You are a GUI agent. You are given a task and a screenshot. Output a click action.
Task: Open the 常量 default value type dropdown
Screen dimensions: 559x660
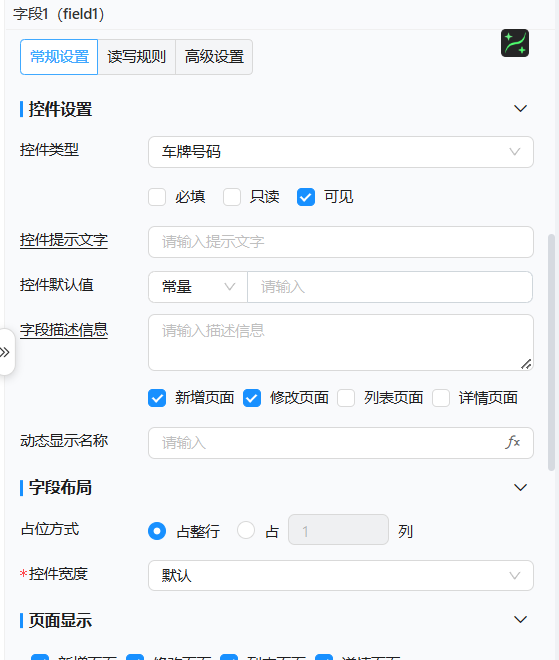tap(198, 287)
